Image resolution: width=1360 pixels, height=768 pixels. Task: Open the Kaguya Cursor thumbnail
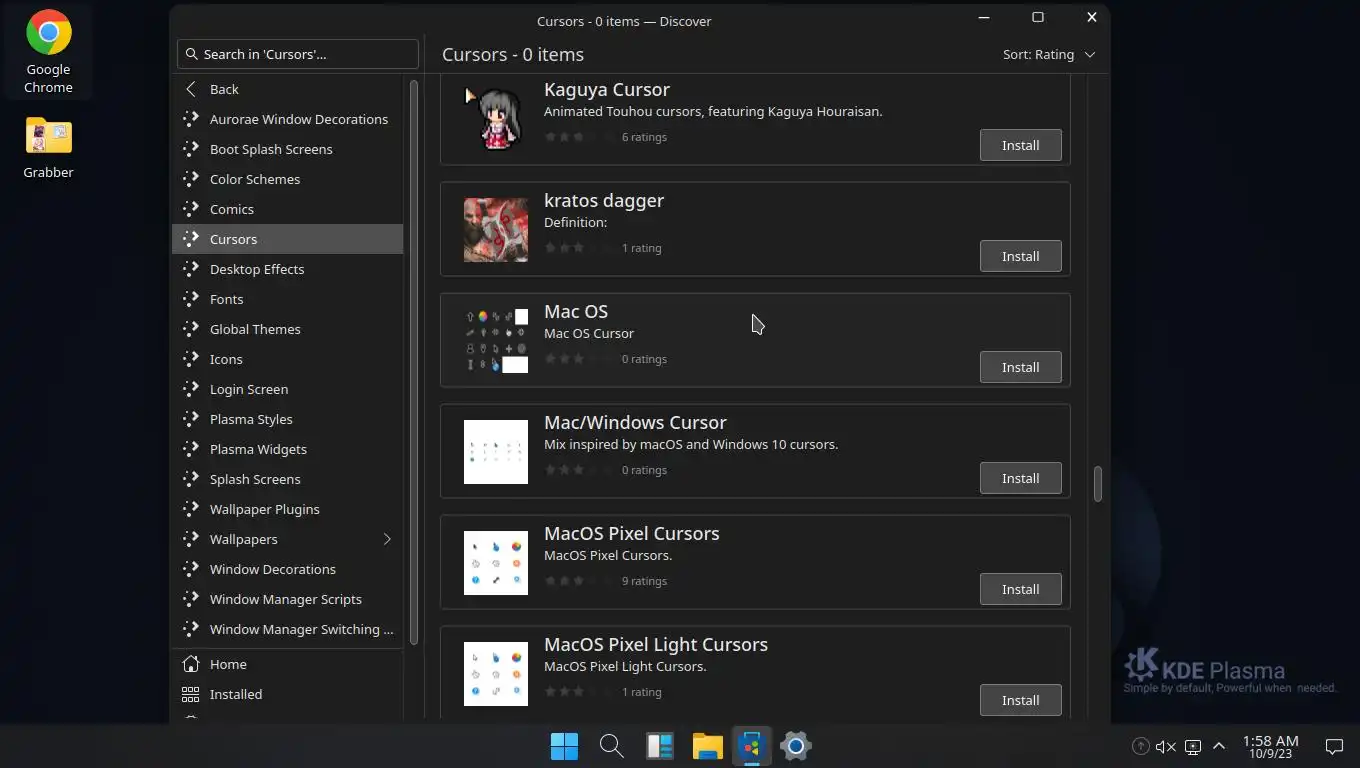pos(496,119)
